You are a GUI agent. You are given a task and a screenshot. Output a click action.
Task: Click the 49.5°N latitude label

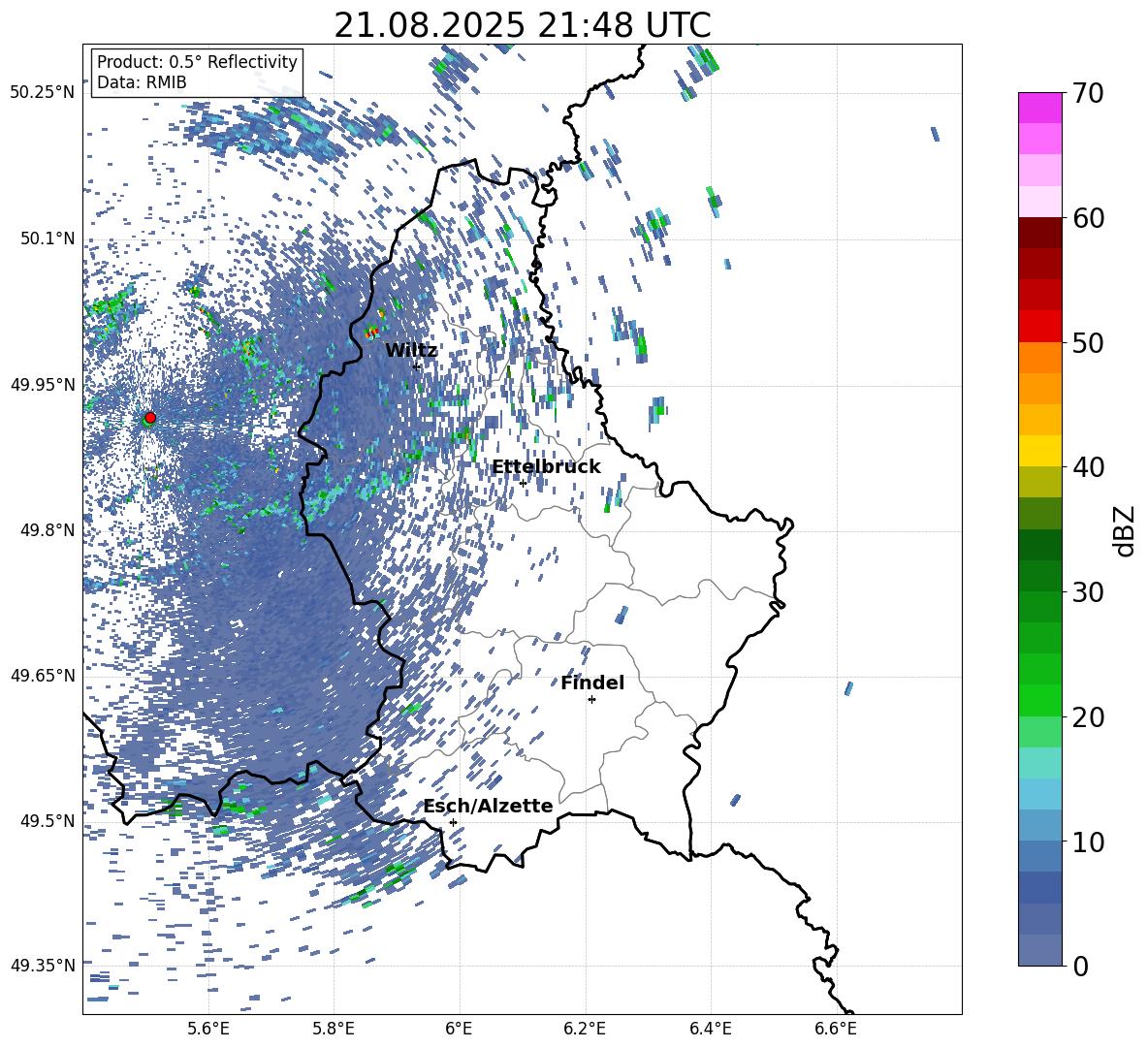coord(48,820)
